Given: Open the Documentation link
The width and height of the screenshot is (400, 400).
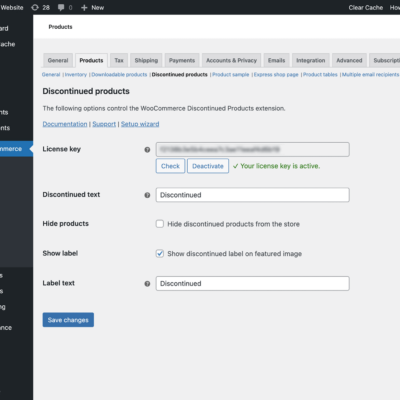Looking at the screenshot, I should pos(65,124).
